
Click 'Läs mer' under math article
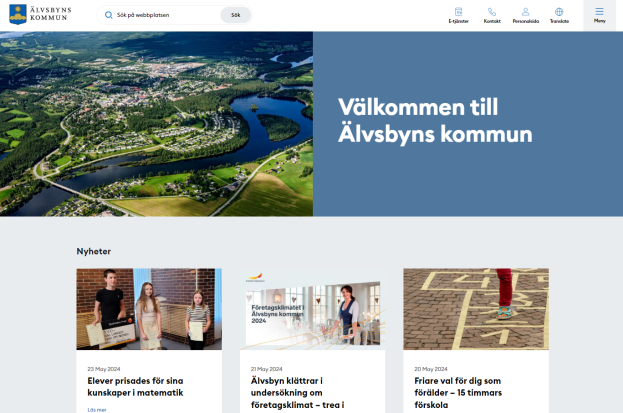pyautogui.click(x=97, y=409)
